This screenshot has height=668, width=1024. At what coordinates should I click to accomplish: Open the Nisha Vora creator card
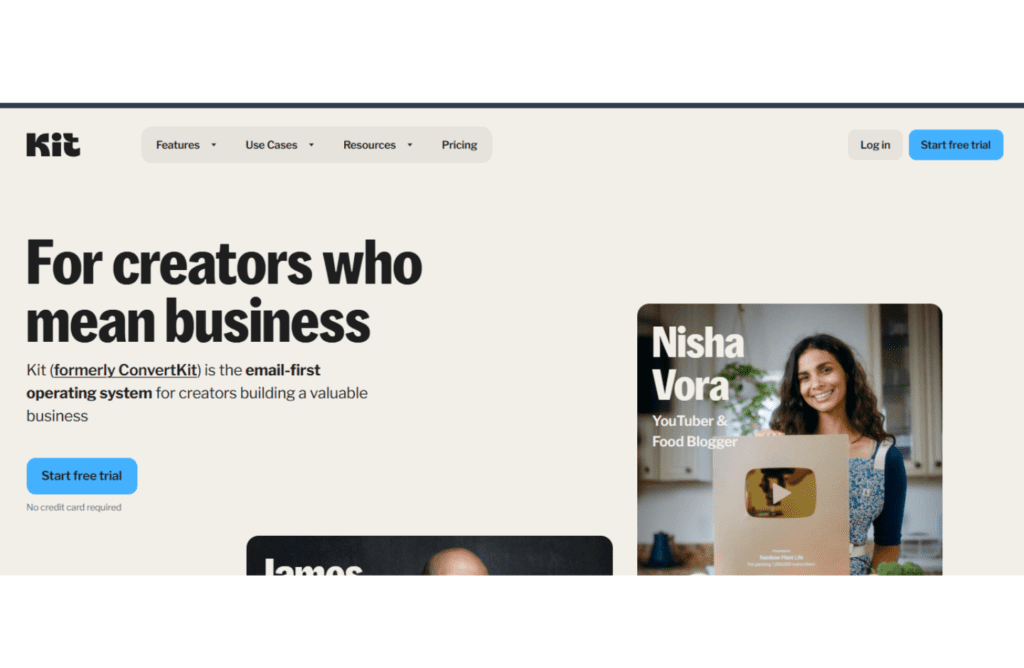(790, 439)
